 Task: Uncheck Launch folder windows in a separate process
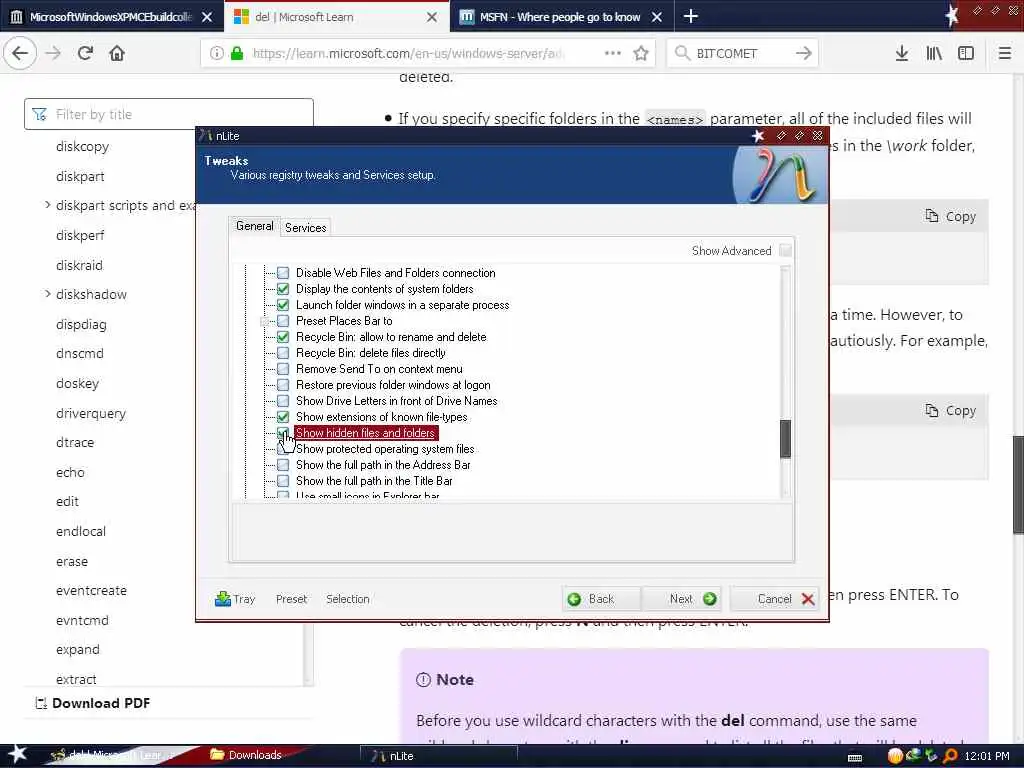click(283, 304)
